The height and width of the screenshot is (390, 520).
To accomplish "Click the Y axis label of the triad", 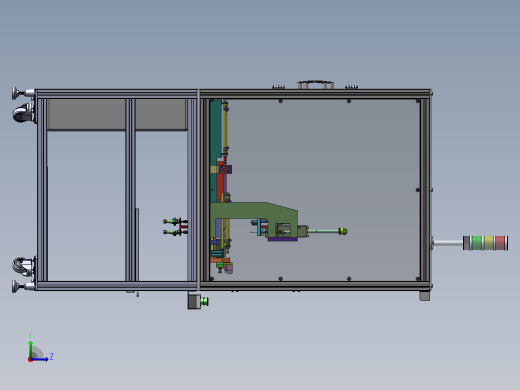I will [30, 336].
